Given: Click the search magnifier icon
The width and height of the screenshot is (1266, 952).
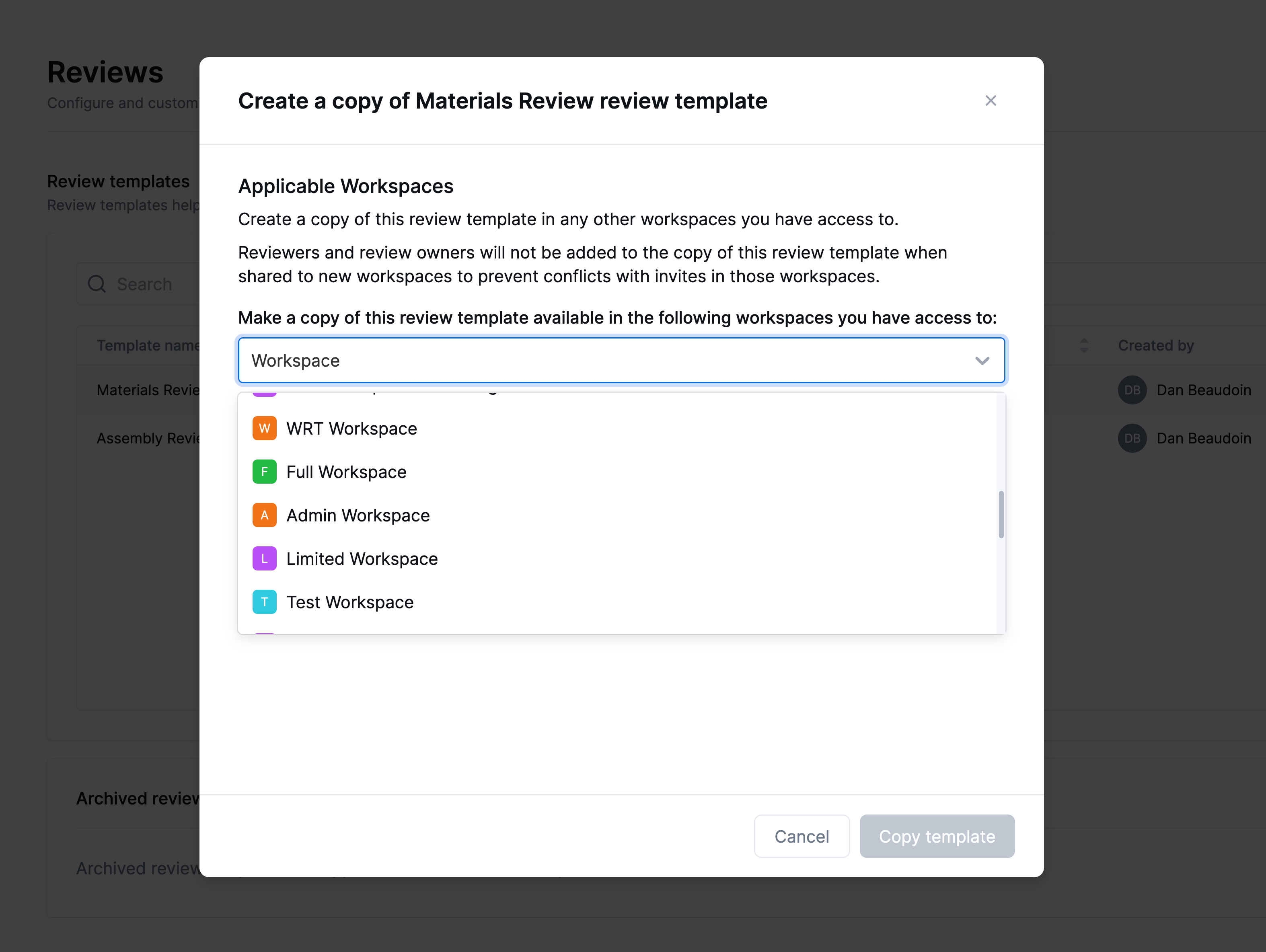Looking at the screenshot, I should (97, 284).
